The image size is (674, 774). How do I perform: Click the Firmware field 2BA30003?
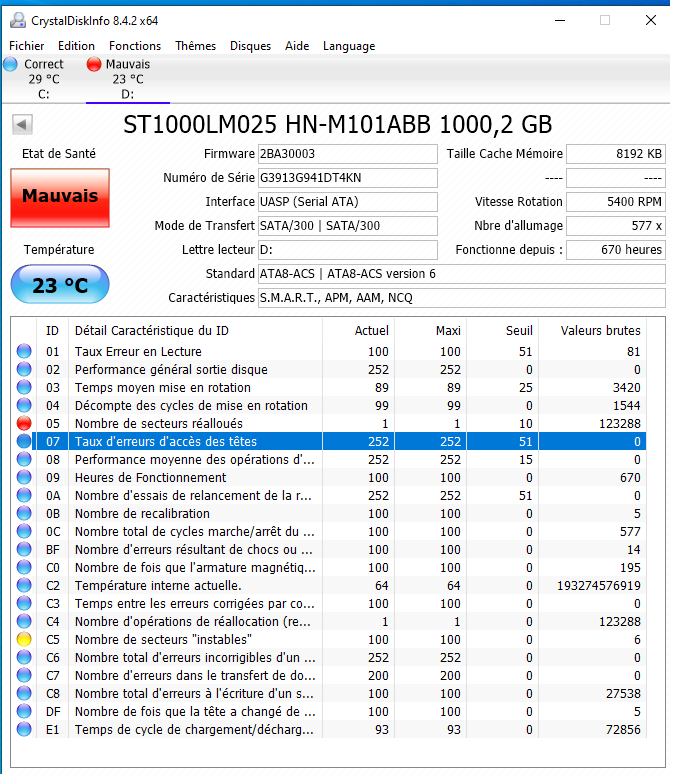tap(348, 154)
